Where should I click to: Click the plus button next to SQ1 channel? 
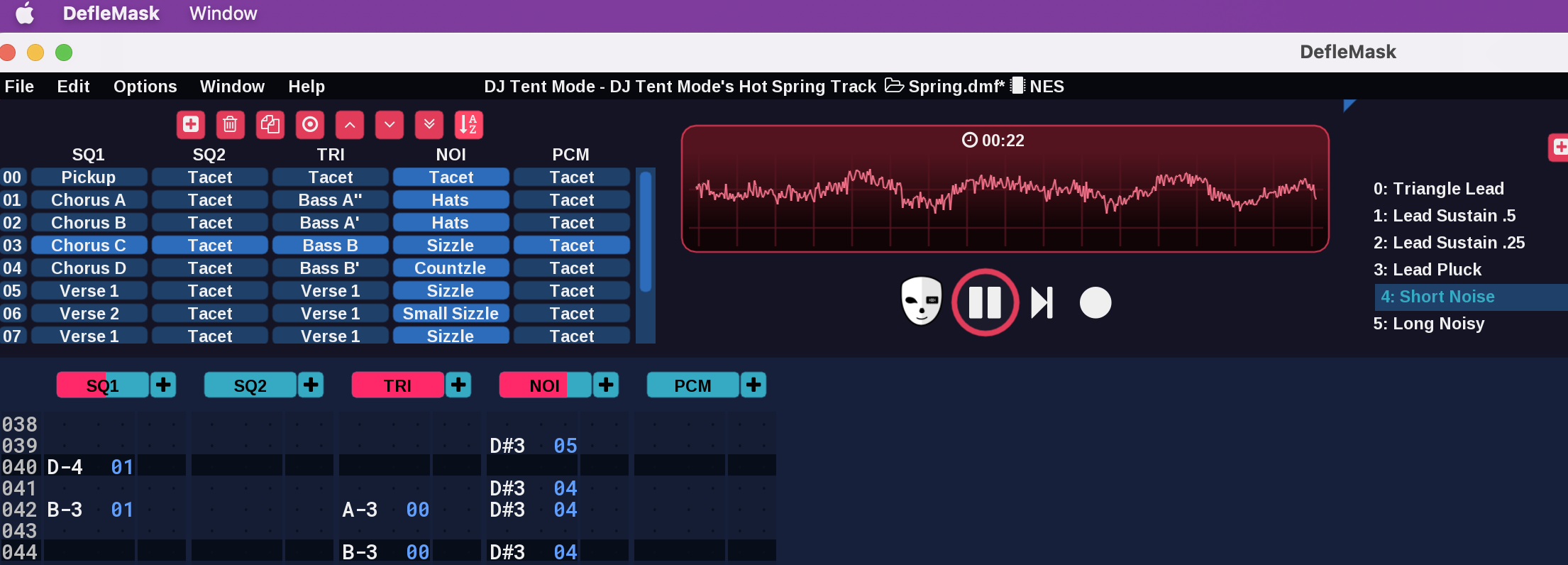(x=163, y=385)
